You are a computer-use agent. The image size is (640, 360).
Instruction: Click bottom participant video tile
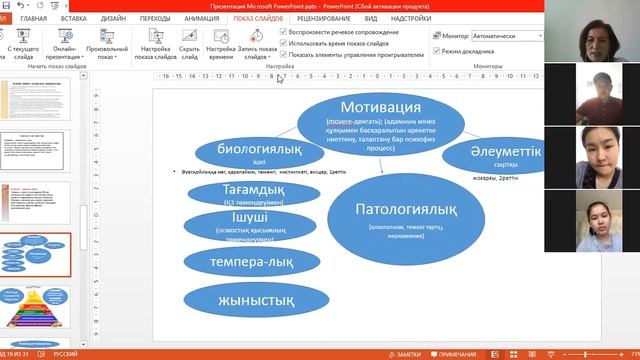pyautogui.click(x=592, y=221)
